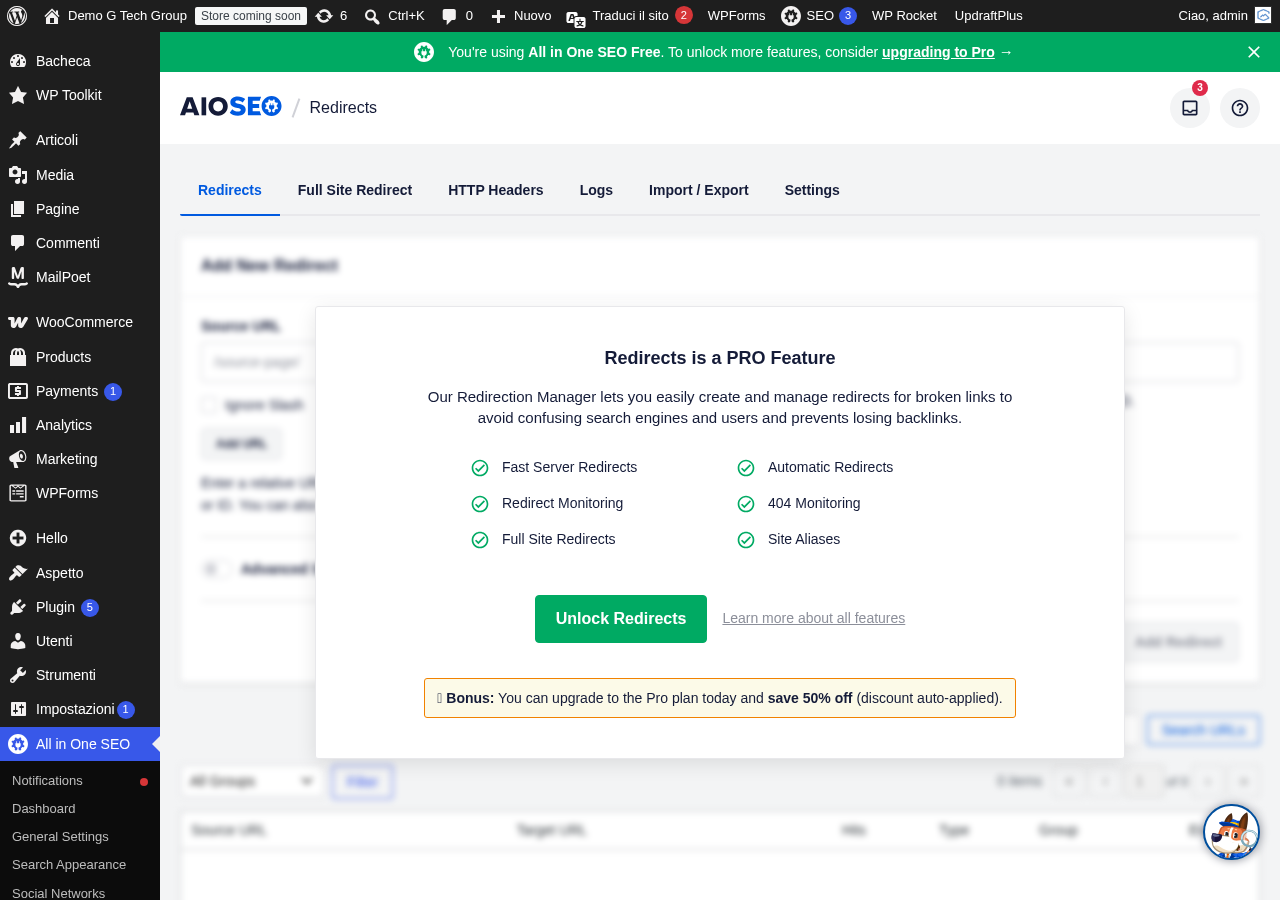
Task: Click the Store coming soon badge
Action: (251, 16)
